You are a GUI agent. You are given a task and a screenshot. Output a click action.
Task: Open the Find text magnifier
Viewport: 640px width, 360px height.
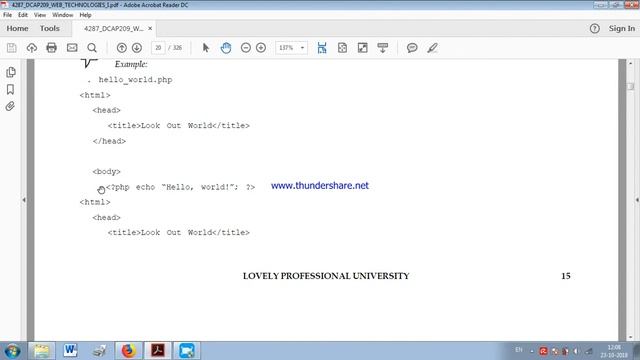(92, 48)
